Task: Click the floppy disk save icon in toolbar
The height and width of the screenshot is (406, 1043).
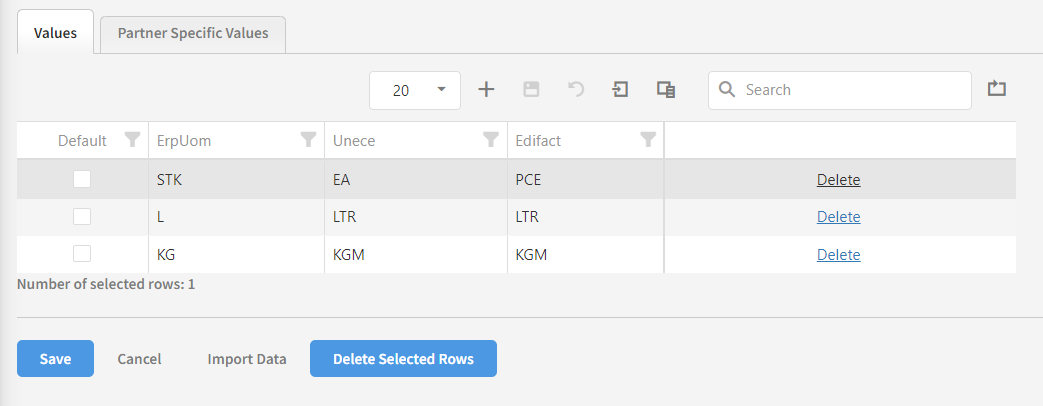Action: click(531, 89)
